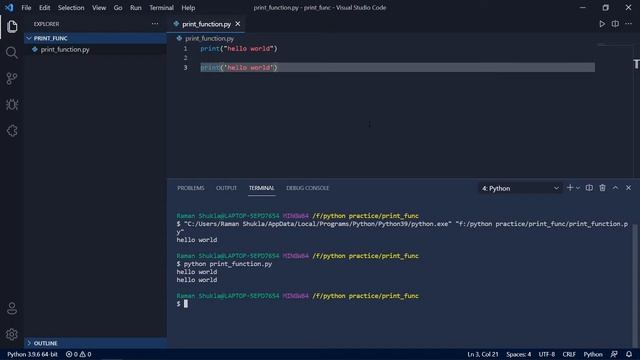Switch to the OUTPUT panel tab
Image resolution: width=640 pixels, height=360 pixels.
(x=226, y=188)
